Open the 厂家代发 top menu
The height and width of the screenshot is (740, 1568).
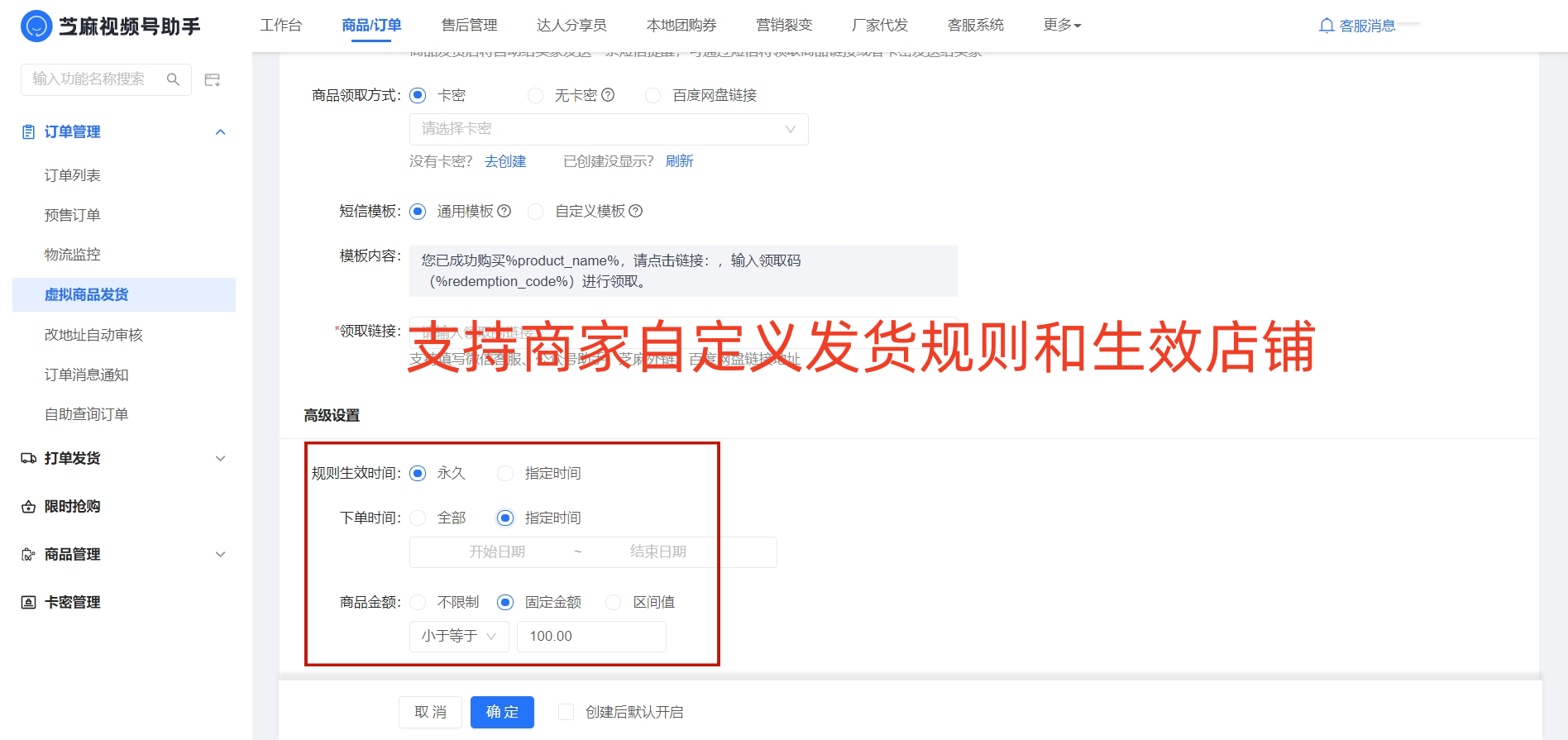[x=880, y=25]
